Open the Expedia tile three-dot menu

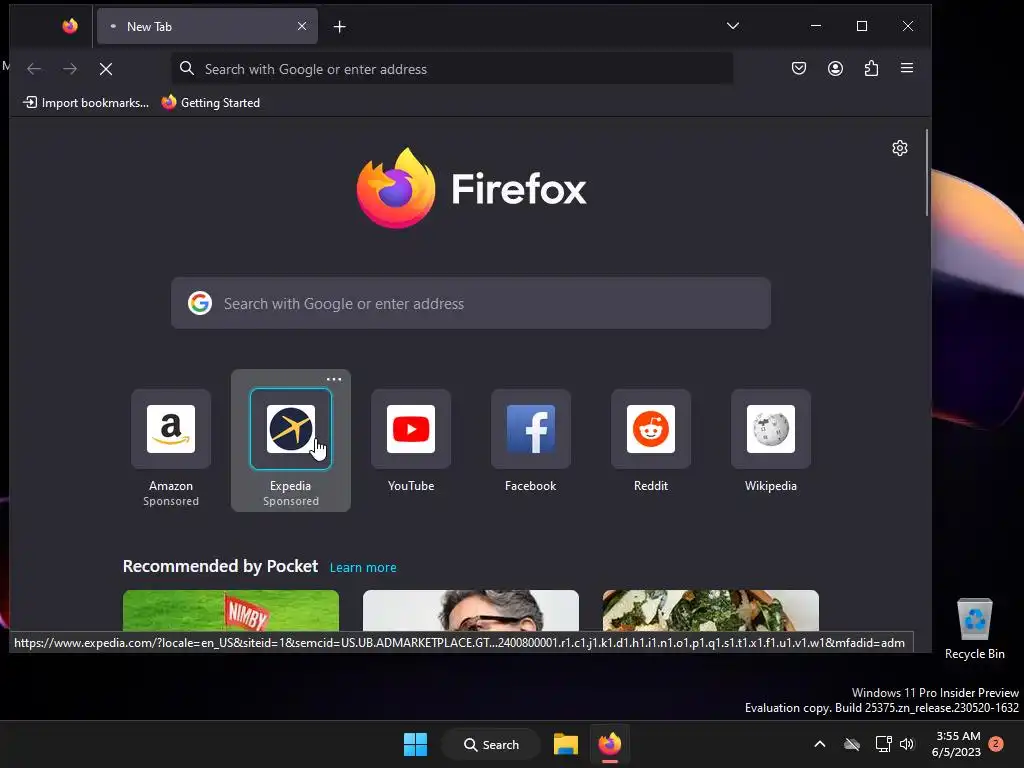[x=334, y=379]
